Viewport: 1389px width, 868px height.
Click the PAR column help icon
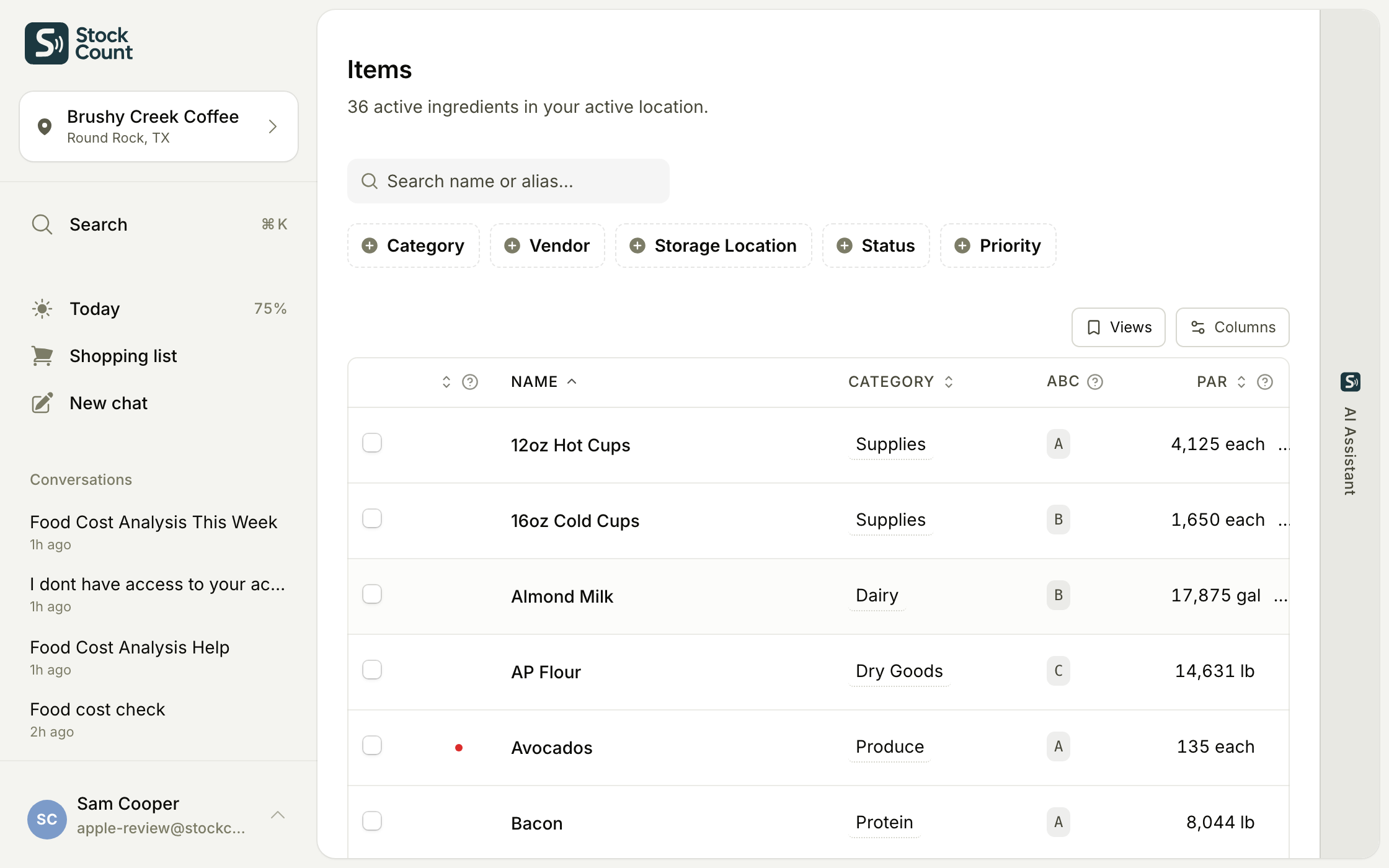[1265, 382]
